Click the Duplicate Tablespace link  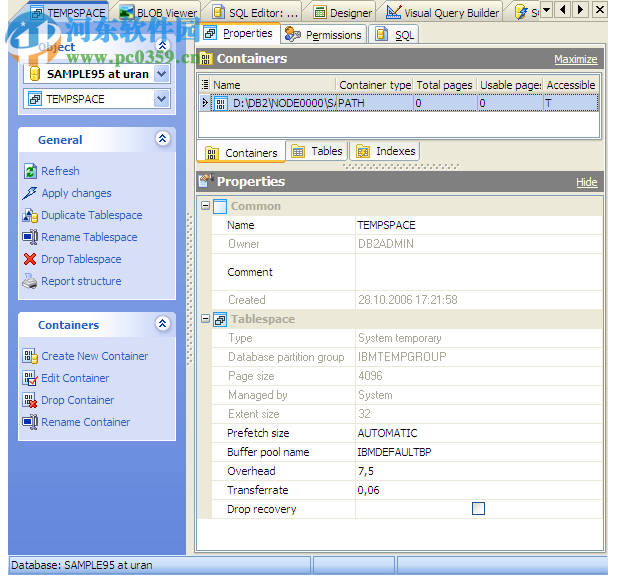coord(92,215)
